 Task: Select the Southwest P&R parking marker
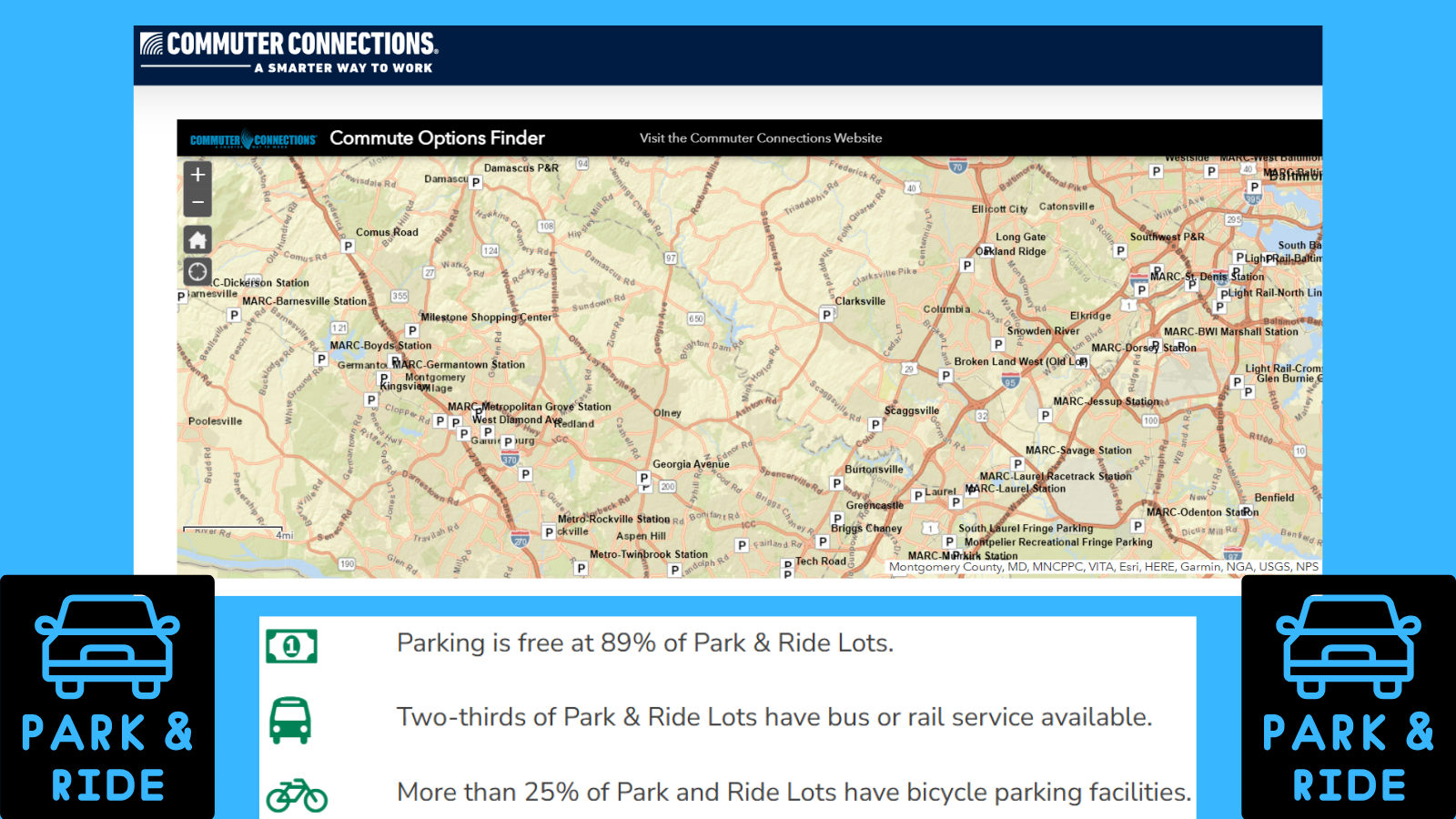(x=1120, y=251)
